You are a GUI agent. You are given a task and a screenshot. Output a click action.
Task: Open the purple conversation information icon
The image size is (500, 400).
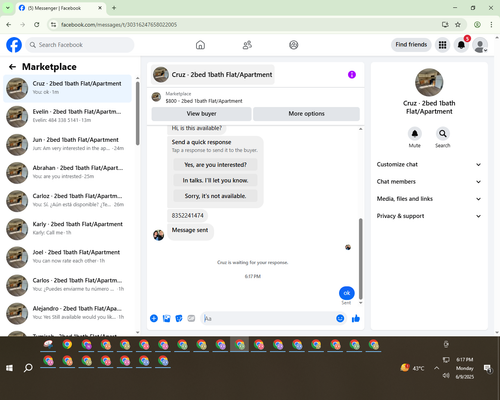(x=352, y=75)
